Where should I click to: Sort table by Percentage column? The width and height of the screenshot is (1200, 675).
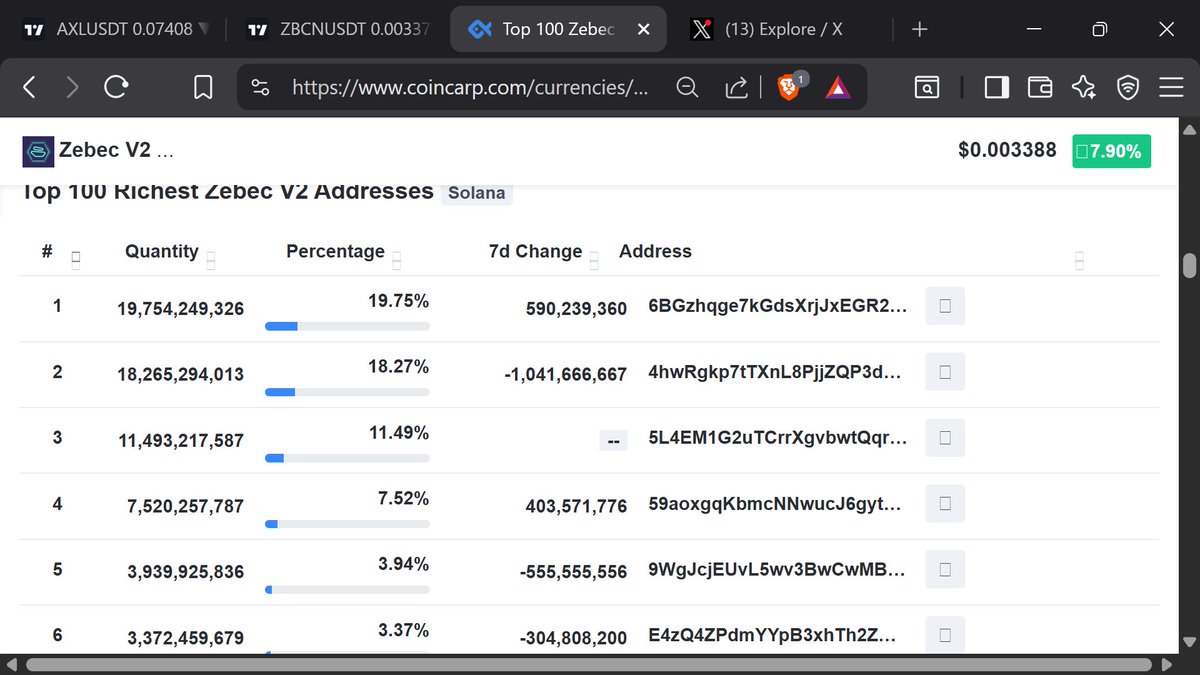(x=397, y=261)
